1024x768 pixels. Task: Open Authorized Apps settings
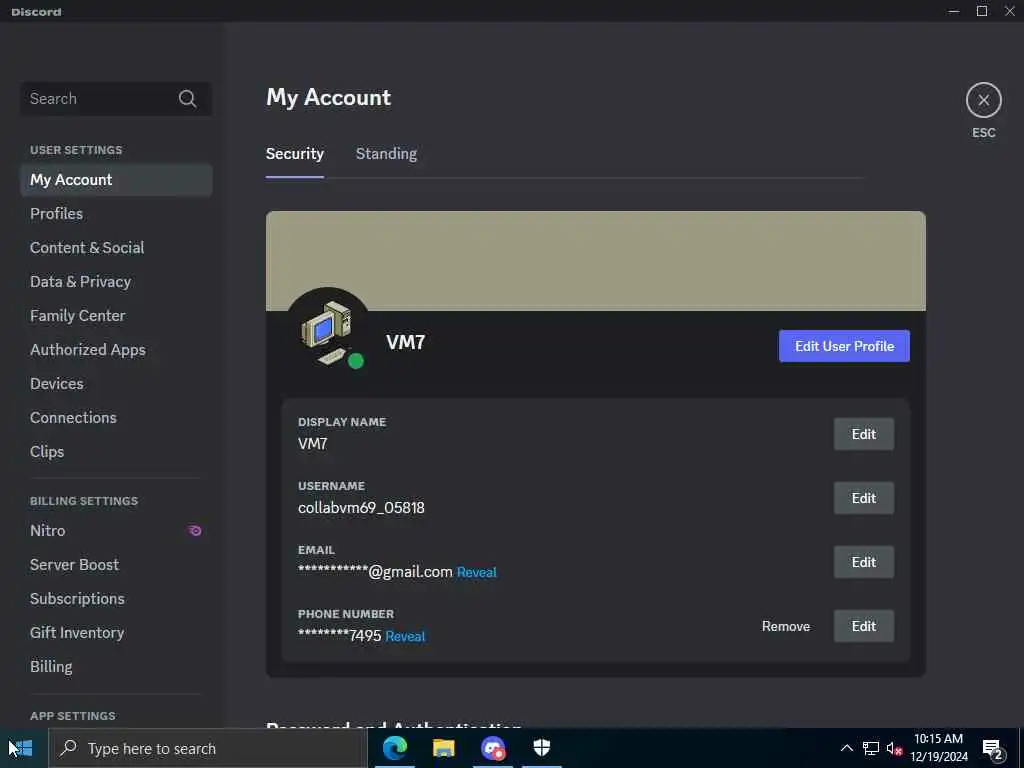click(116, 349)
